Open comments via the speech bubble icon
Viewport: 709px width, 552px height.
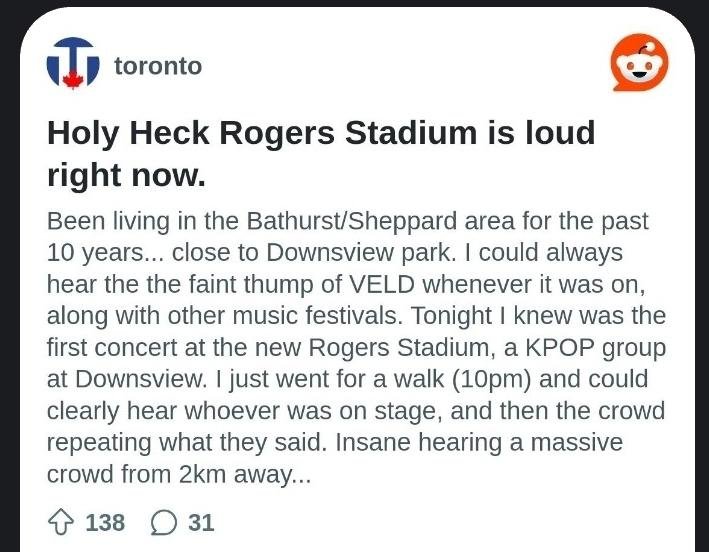163,523
